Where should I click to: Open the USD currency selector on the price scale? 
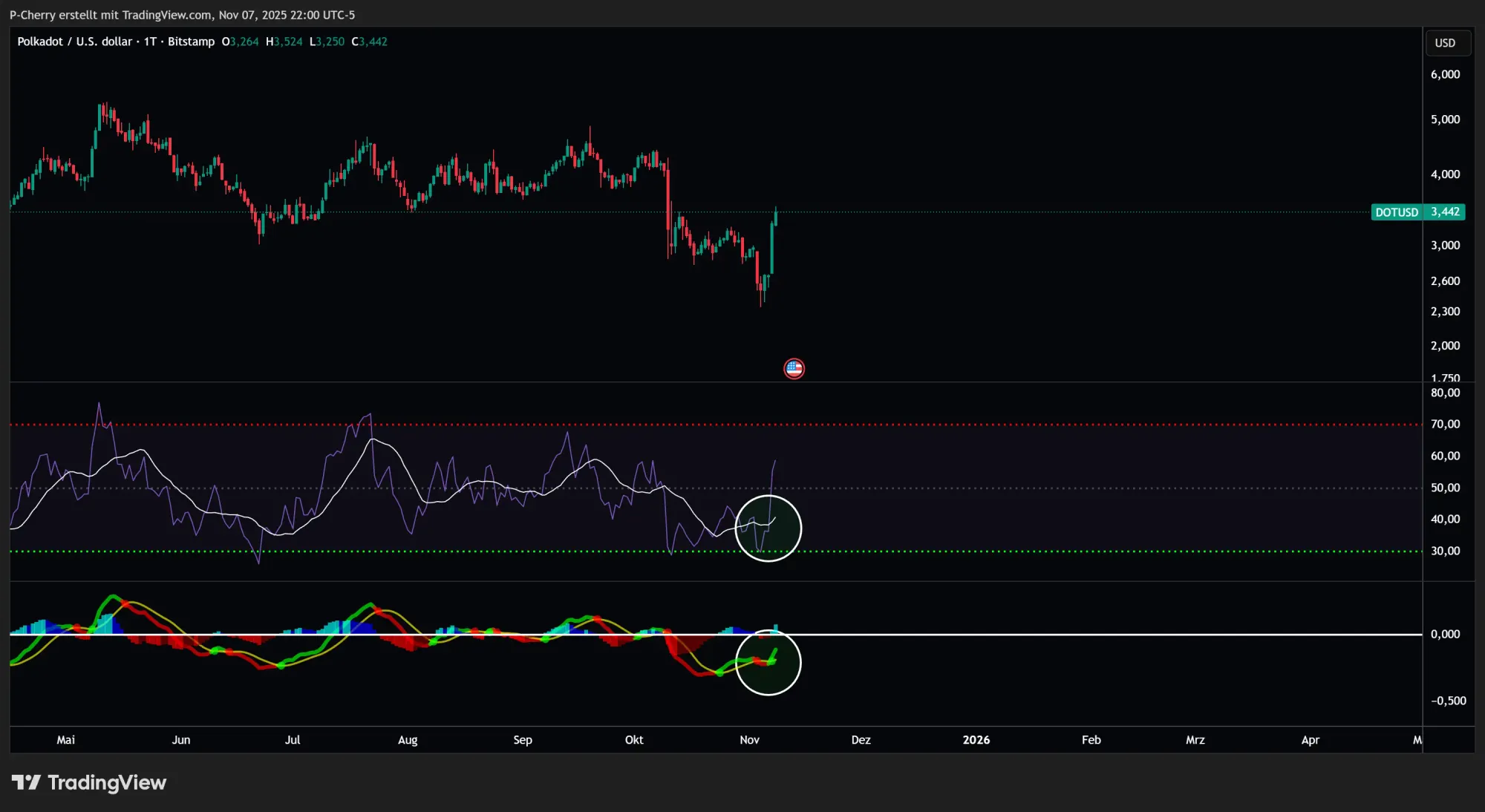coord(1446,42)
